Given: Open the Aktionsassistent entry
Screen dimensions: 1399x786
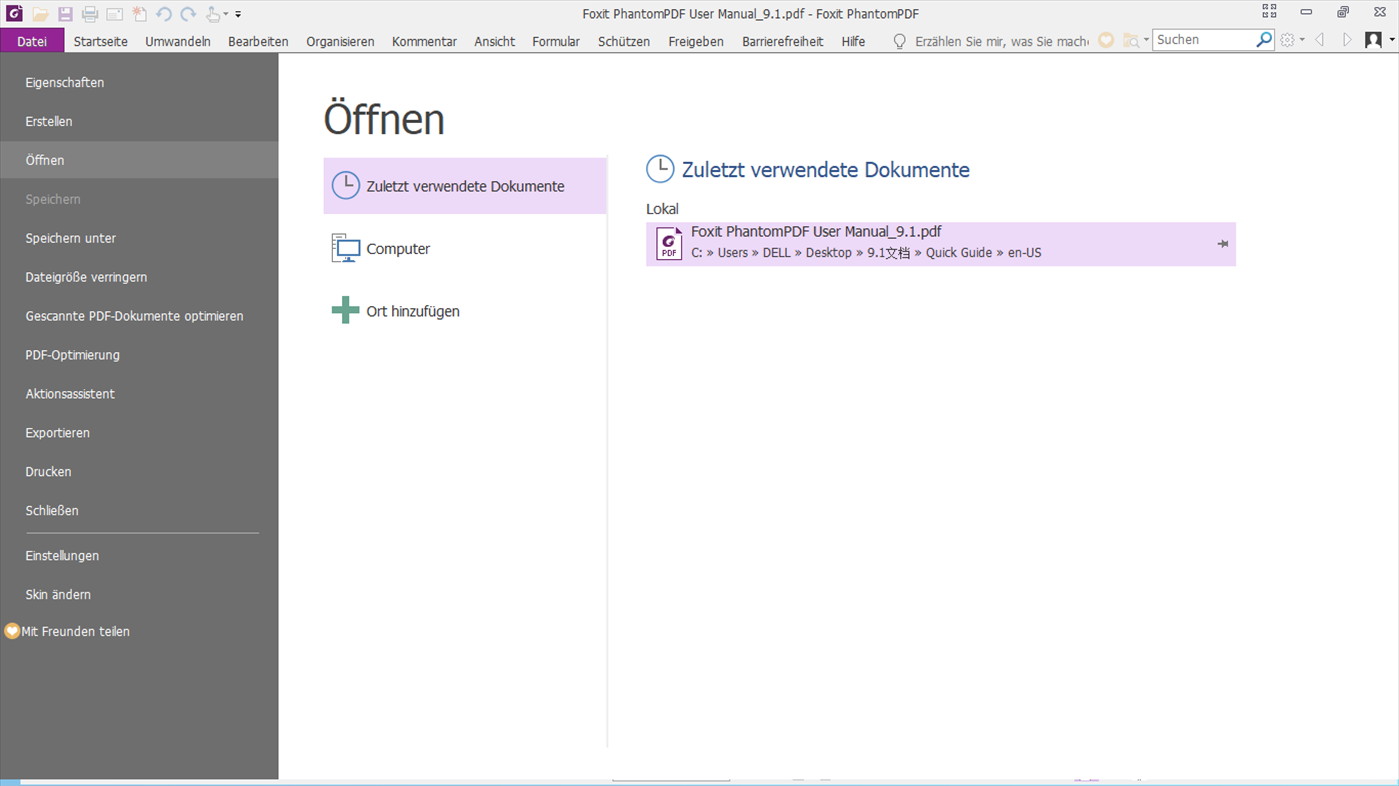Looking at the screenshot, I should click(x=139, y=394).
